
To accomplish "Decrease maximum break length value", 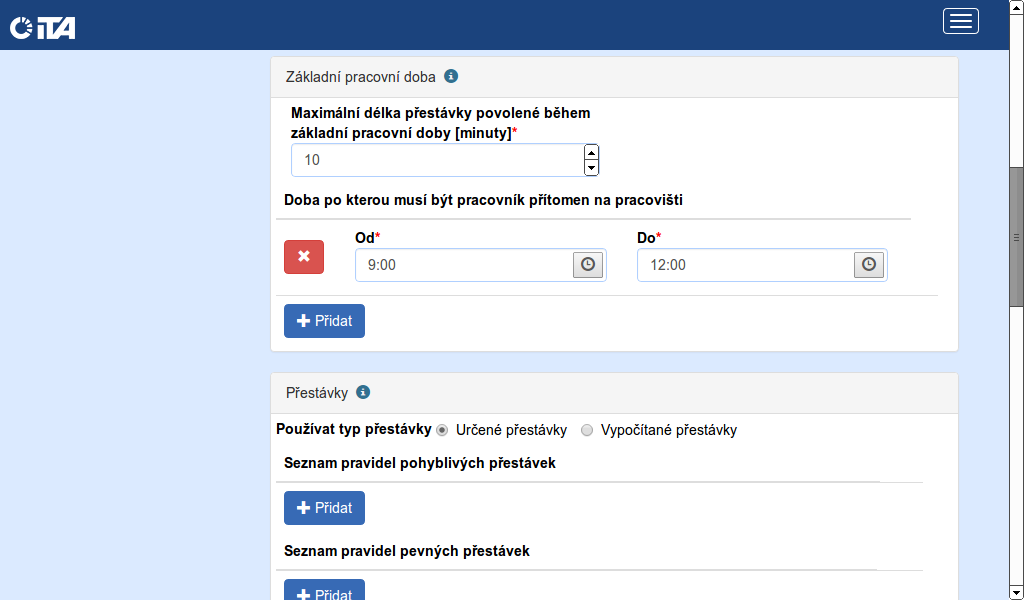I will 591,167.
